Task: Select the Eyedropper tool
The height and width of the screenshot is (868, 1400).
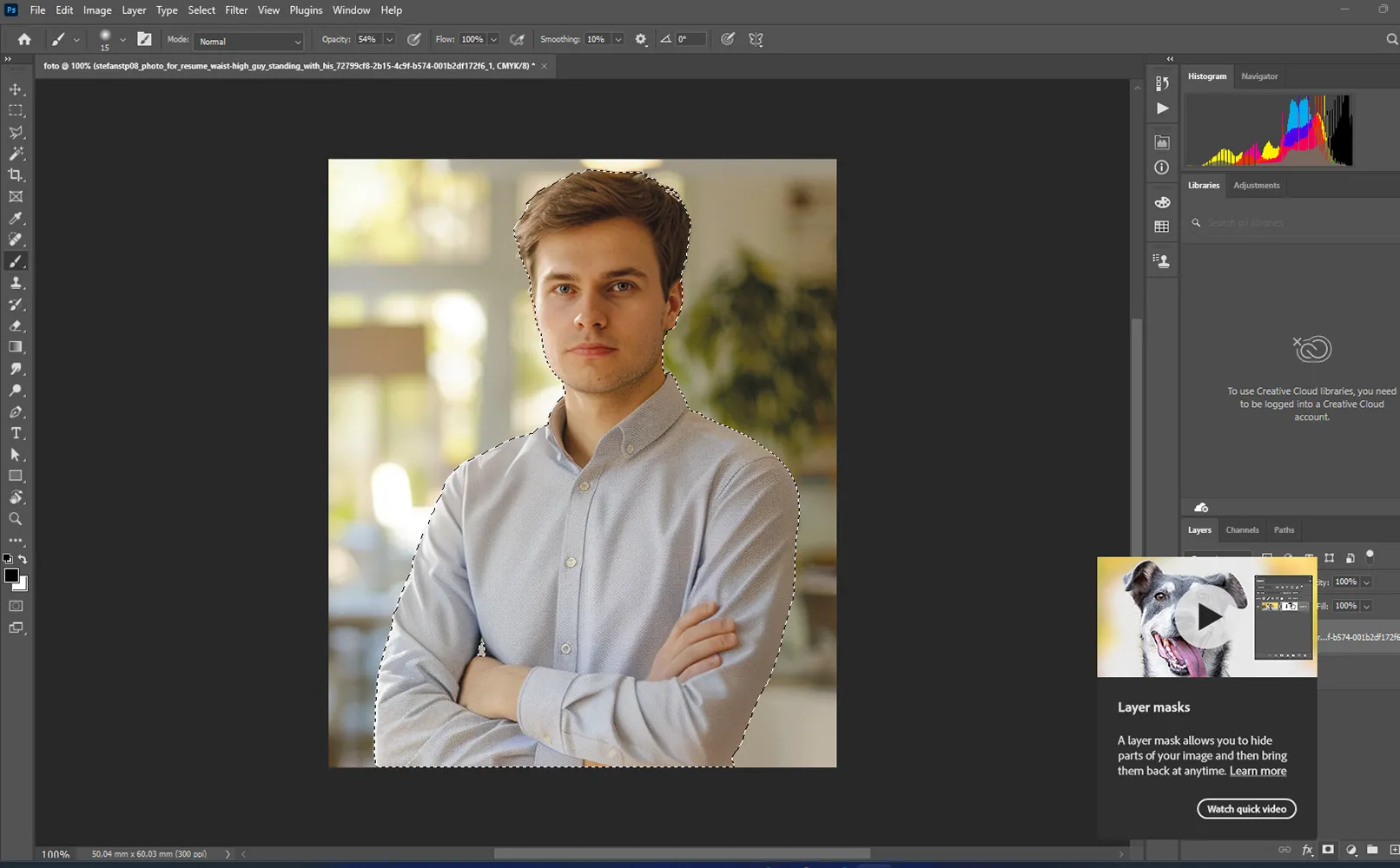Action: pyautogui.click(x=16, y=219)
